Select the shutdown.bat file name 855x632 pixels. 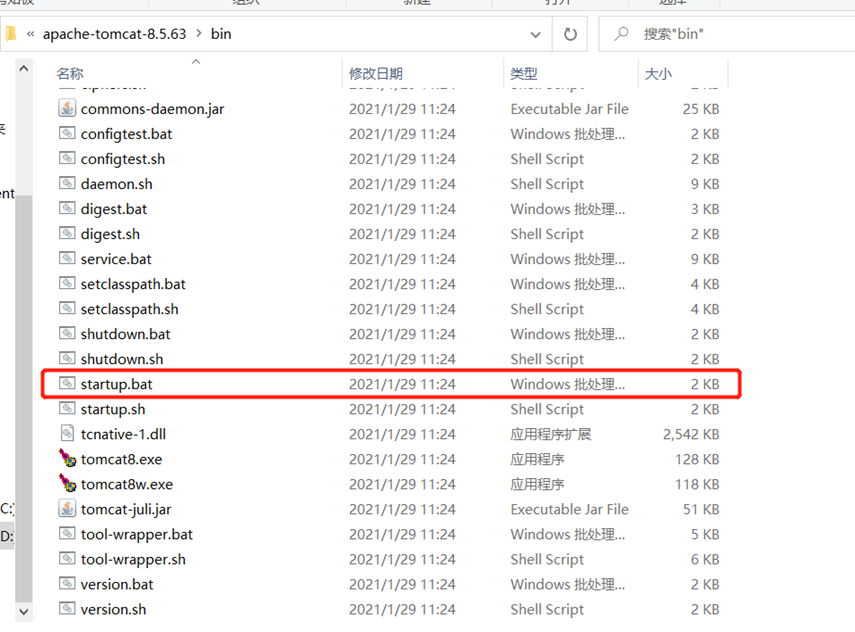pos(125,334)
